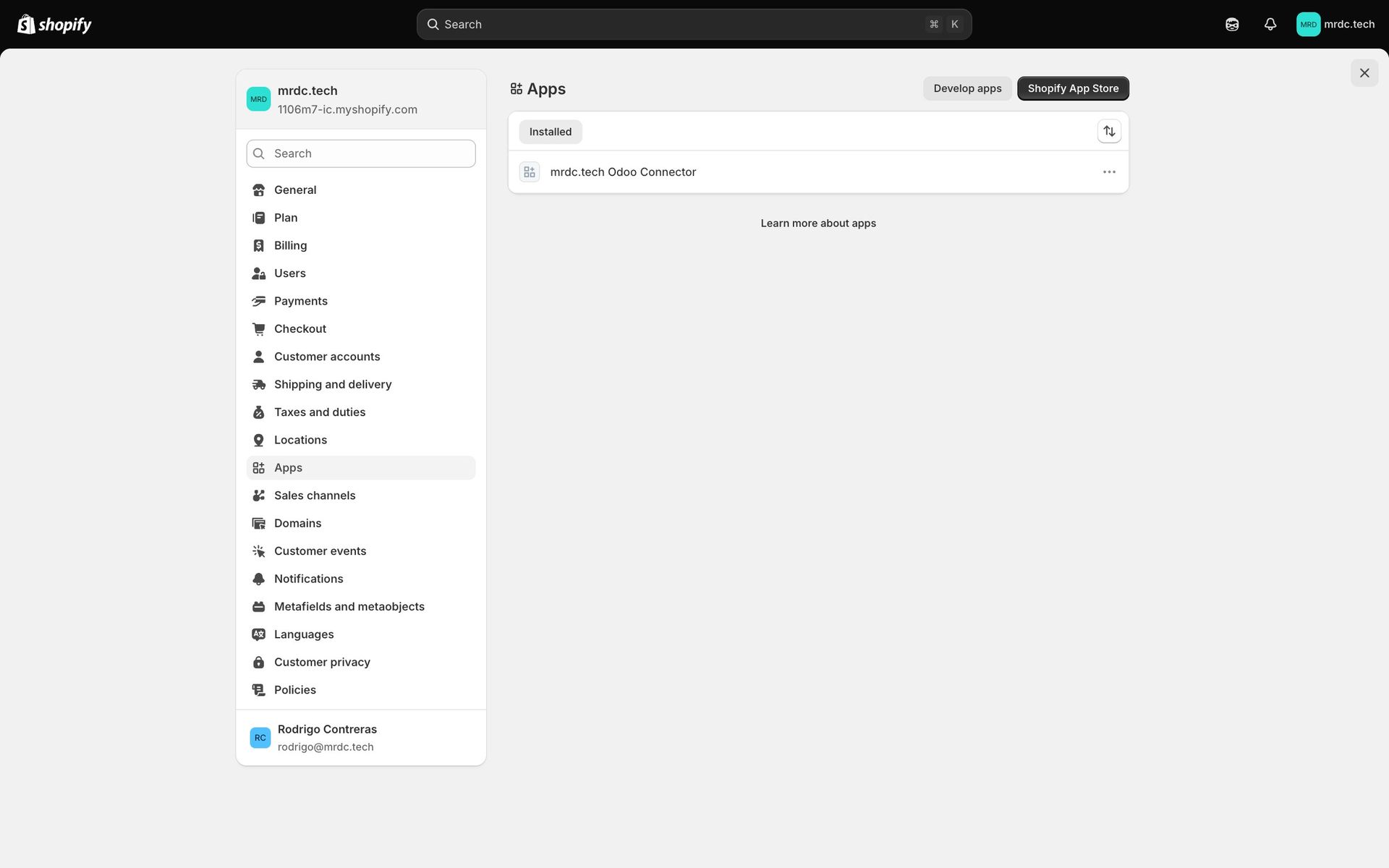Open Payments settings
This screenshot has width=1389, height=868.
coord(361,301)
